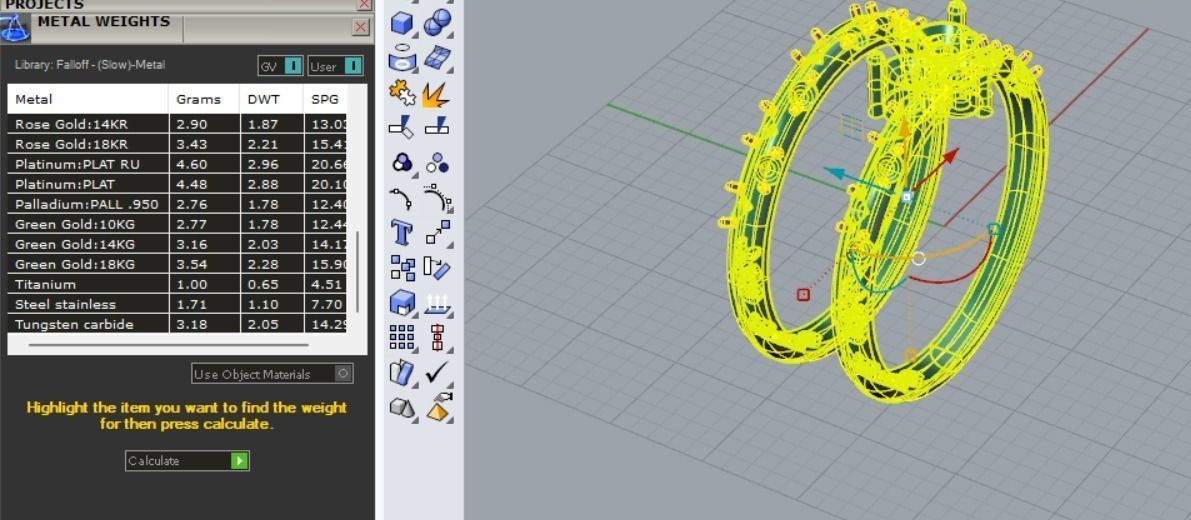
Task: Click the orange pyramid mesh icon
Action: tap(438, 408)
